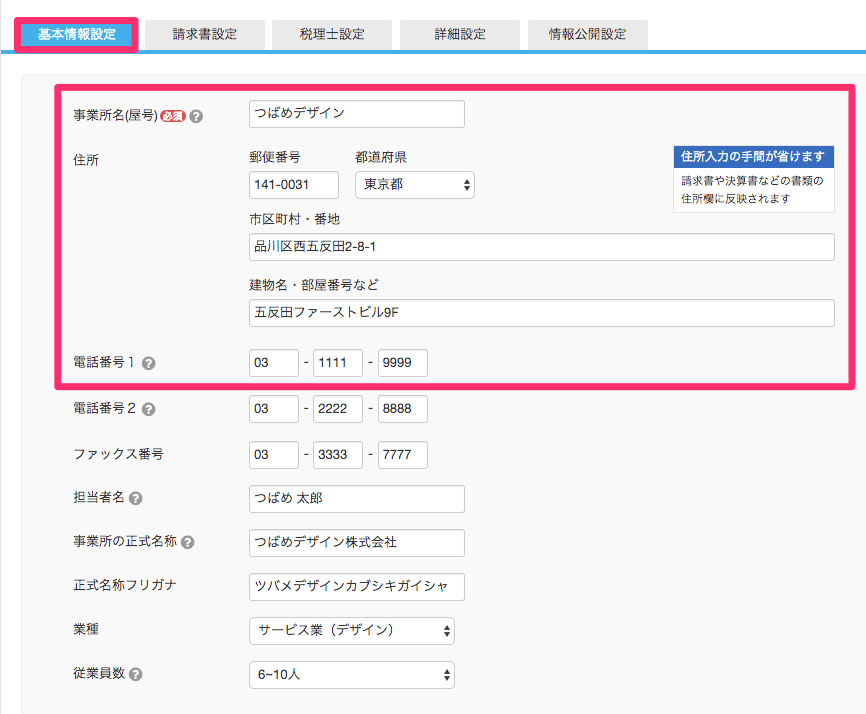
Task: Click 電話番号１ last field 9999
Action: pyautogui.click(x=403, y=363)
